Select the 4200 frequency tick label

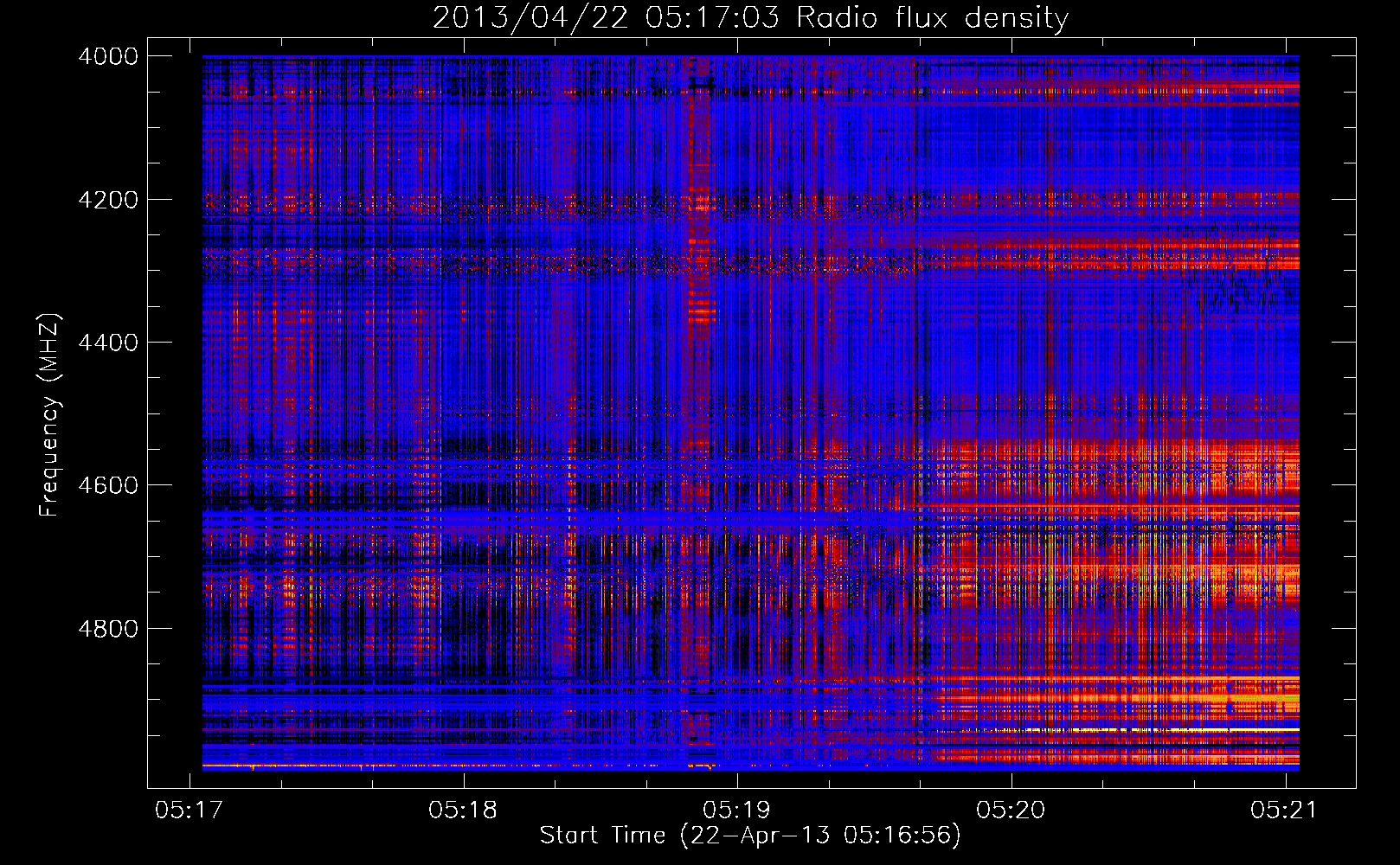pos(108,200)
